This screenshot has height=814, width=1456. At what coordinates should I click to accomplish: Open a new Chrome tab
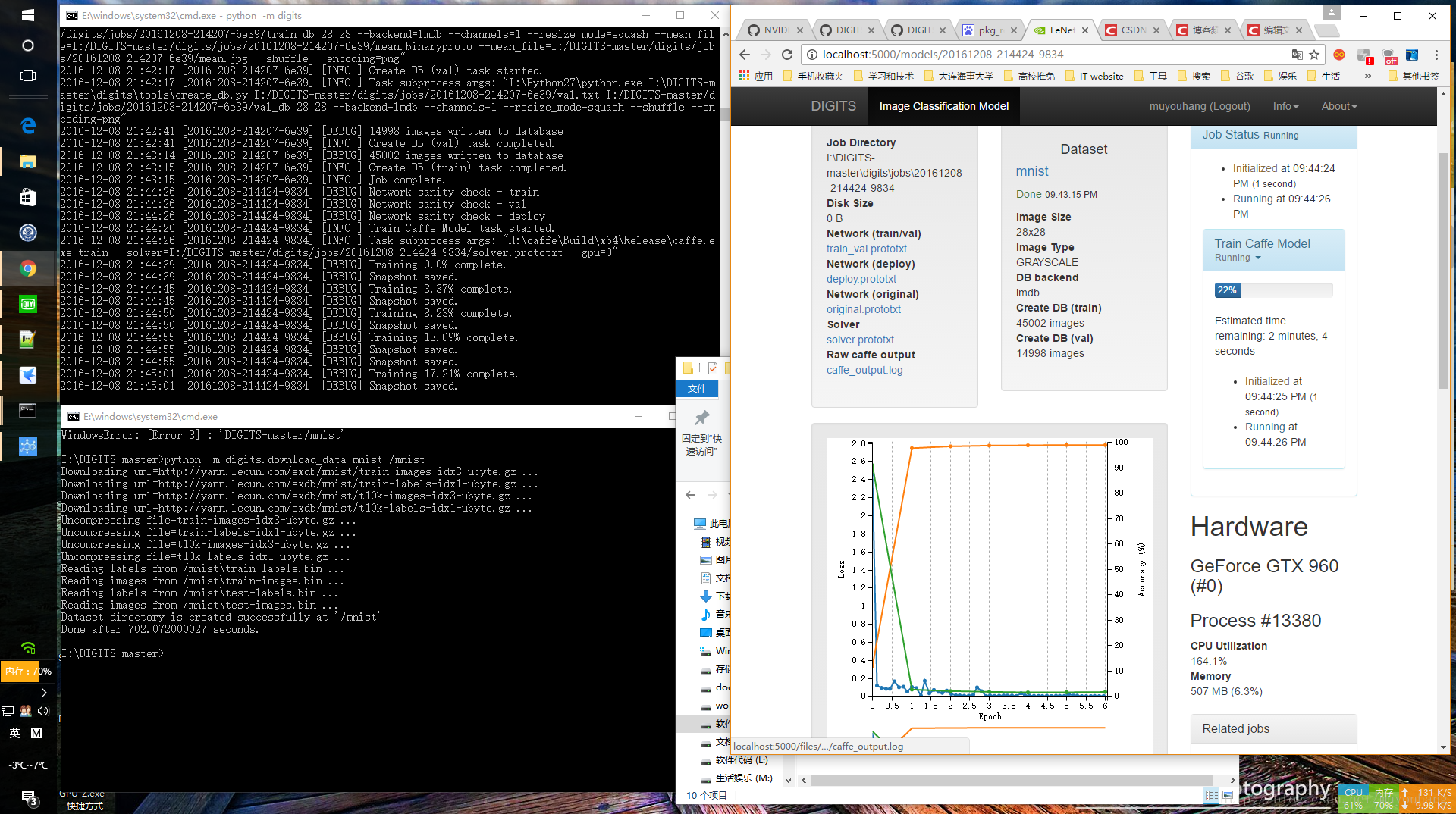1326,30
